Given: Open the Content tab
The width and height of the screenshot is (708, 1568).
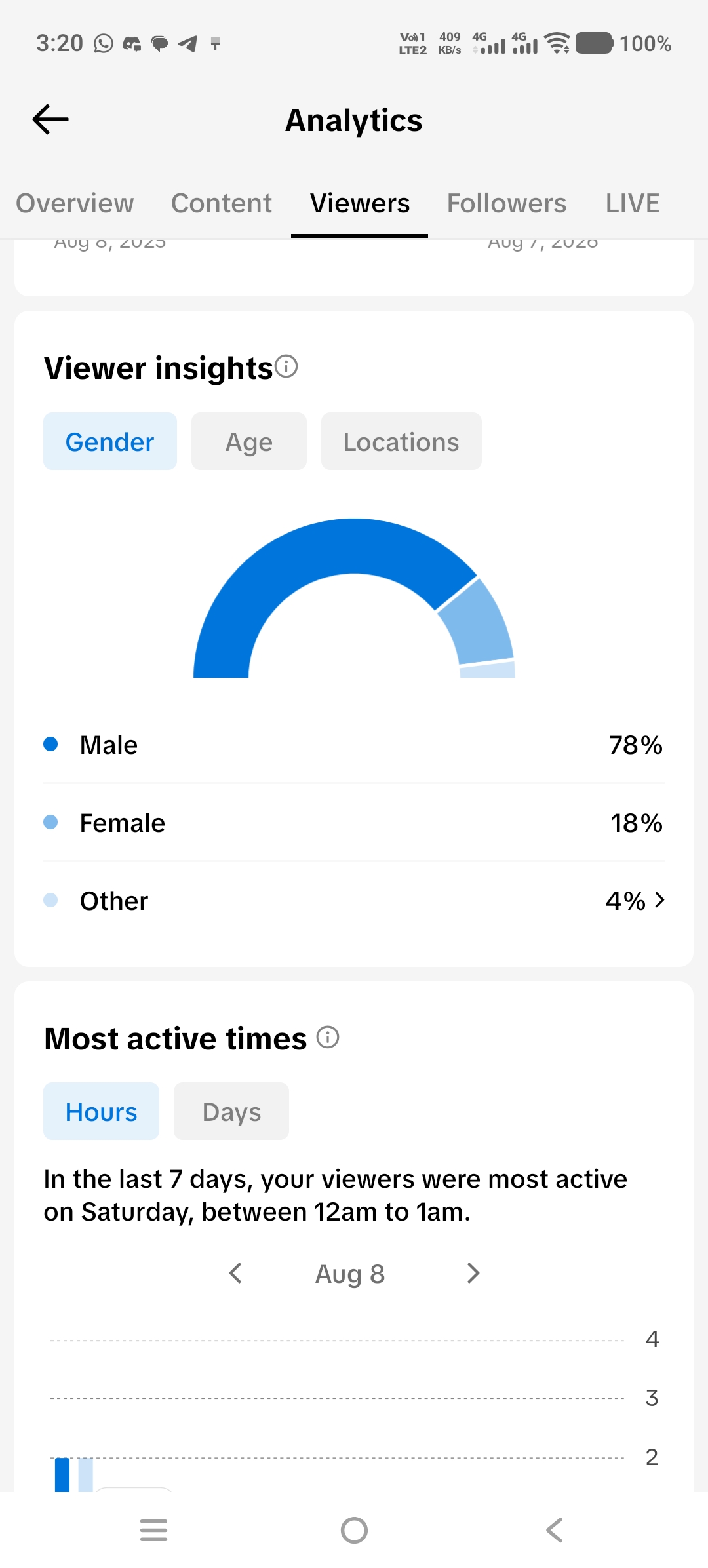Looking at the screenshot, I should click(222, 203).
